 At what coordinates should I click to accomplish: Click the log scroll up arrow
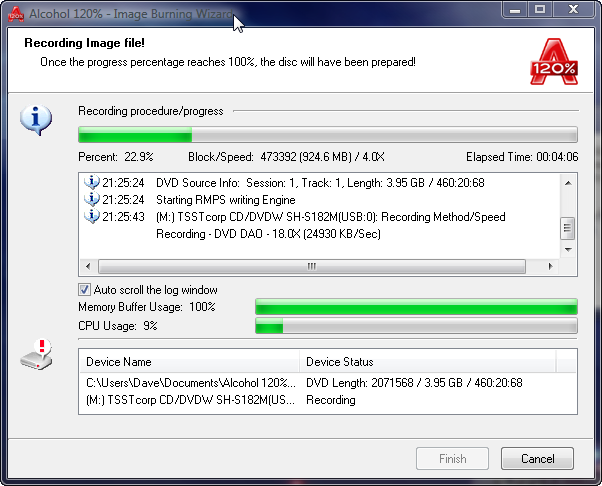pos(568,183)
